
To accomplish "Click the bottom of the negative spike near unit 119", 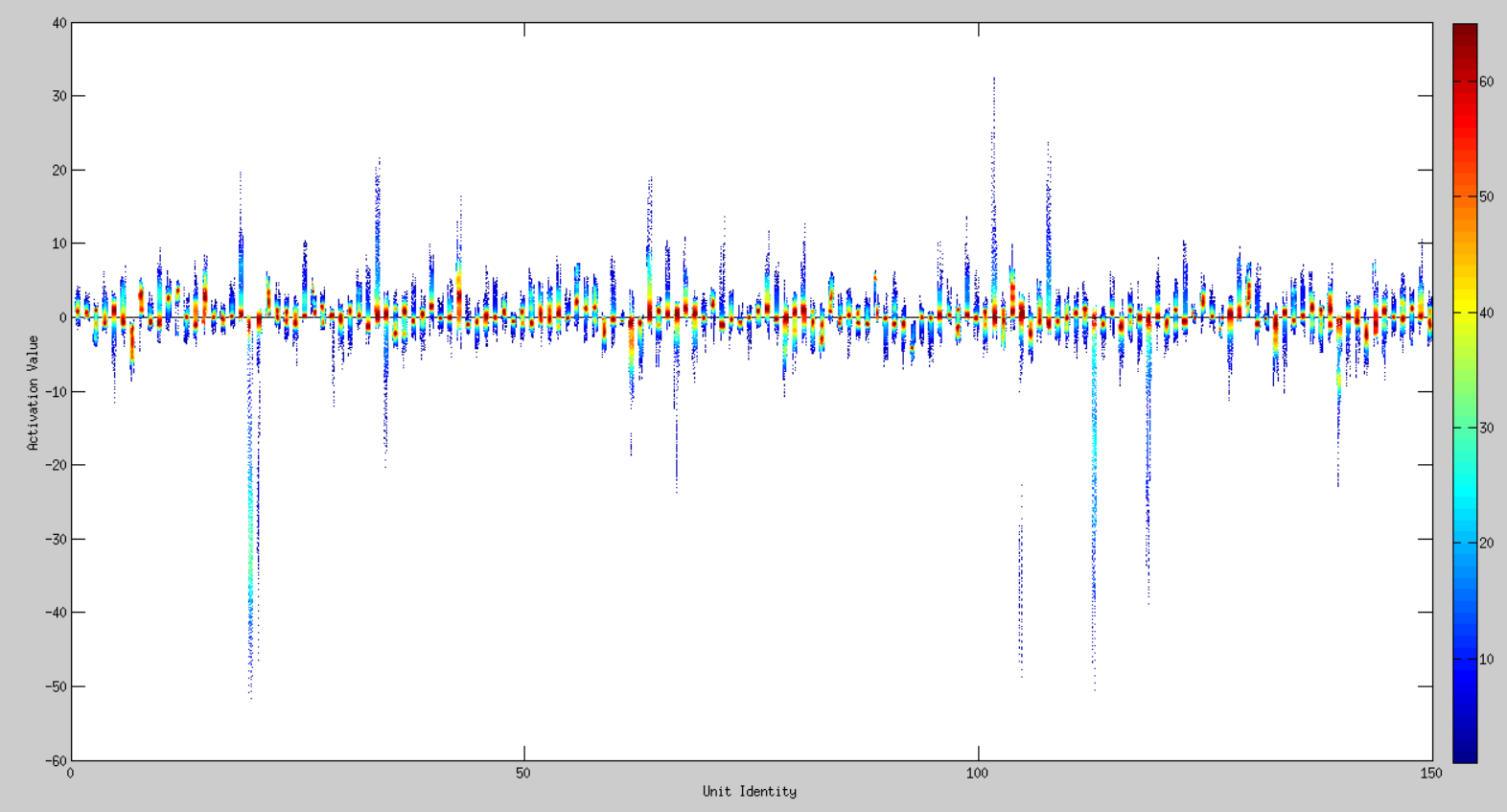I will click(1148, 603).
